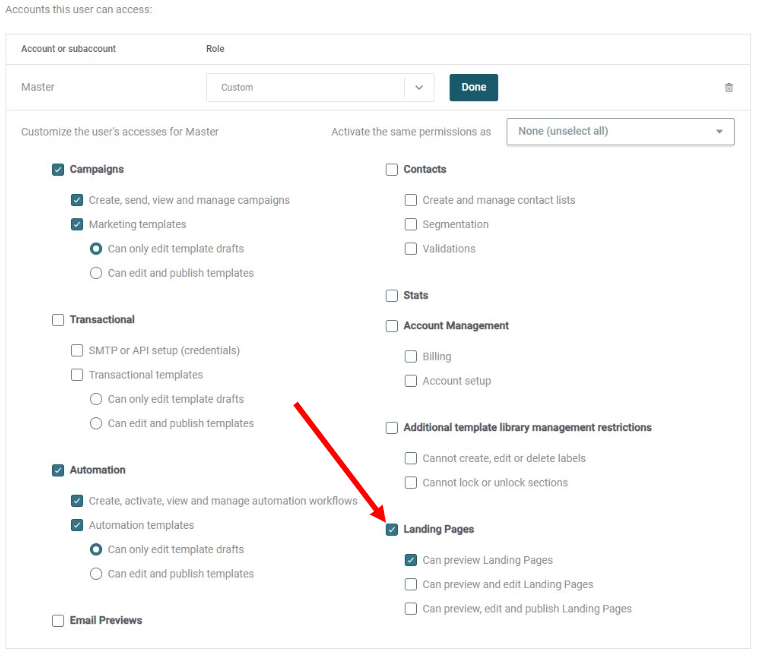
Task: Enable Additional template library management restrictions
Action: coord(392,428)
